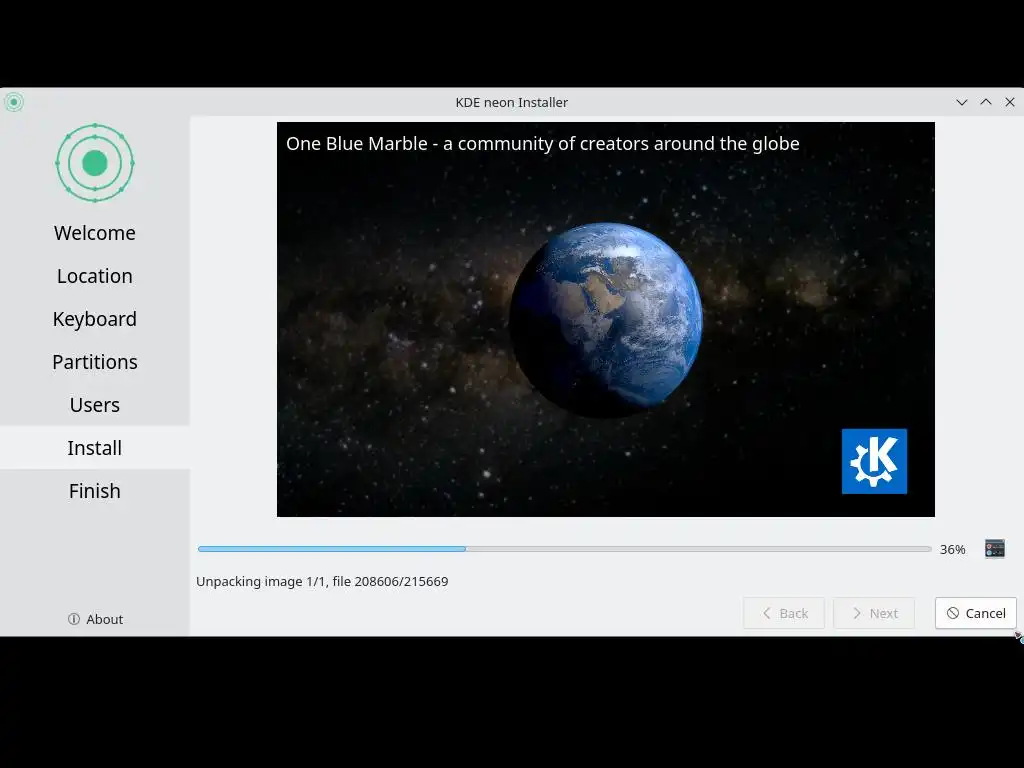
Task: Select the Keyboard step
Action: (95, 319)
